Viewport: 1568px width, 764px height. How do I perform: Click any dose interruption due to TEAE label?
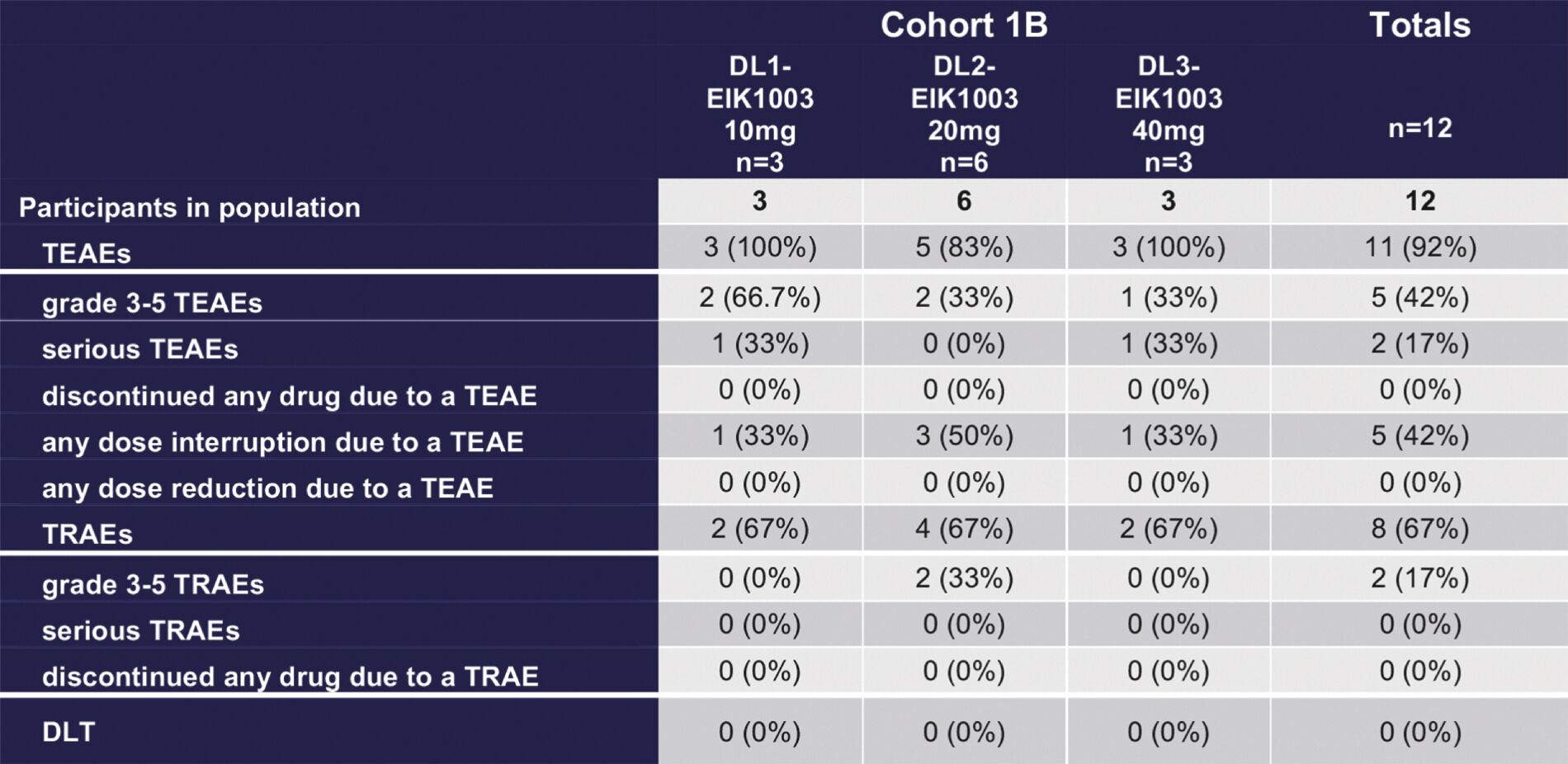282,442
